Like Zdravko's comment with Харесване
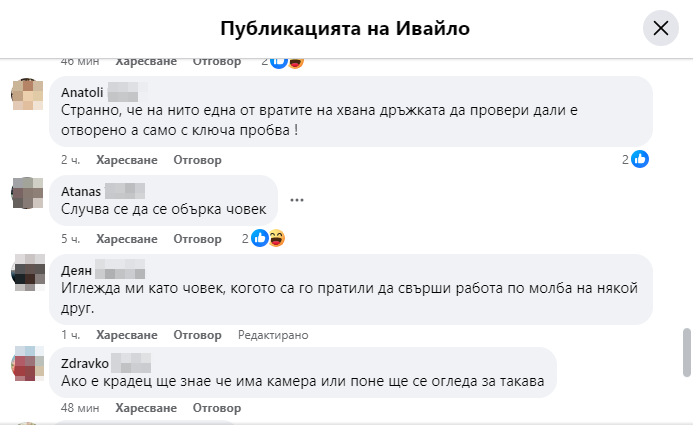 [146, 408]
